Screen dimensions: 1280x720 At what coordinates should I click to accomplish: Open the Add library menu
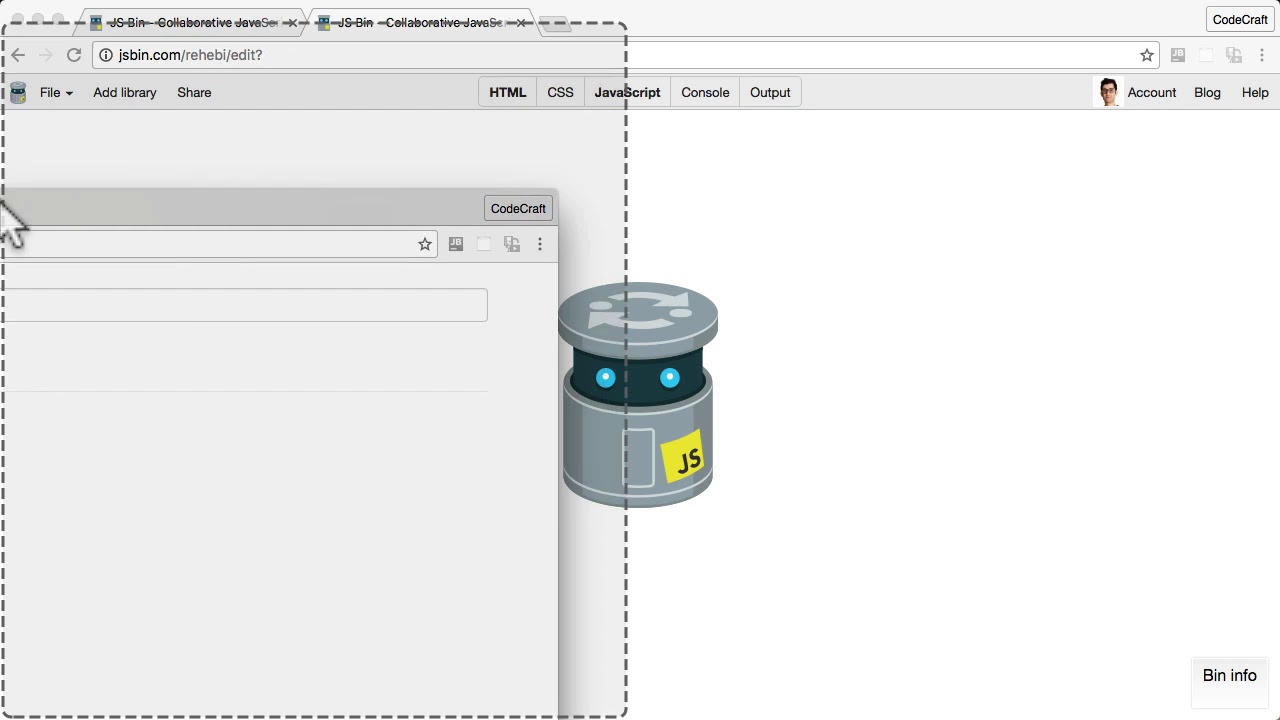point(125,92)
